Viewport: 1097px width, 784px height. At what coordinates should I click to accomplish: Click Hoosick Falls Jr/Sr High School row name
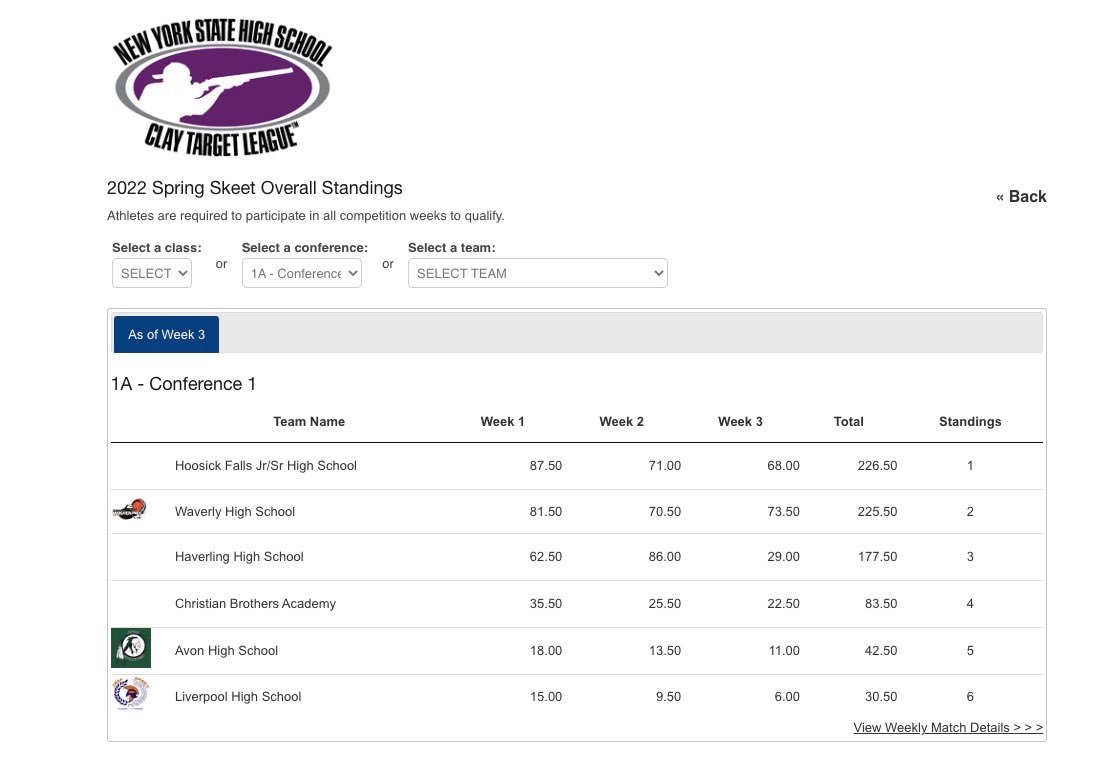tap(266, 466)
